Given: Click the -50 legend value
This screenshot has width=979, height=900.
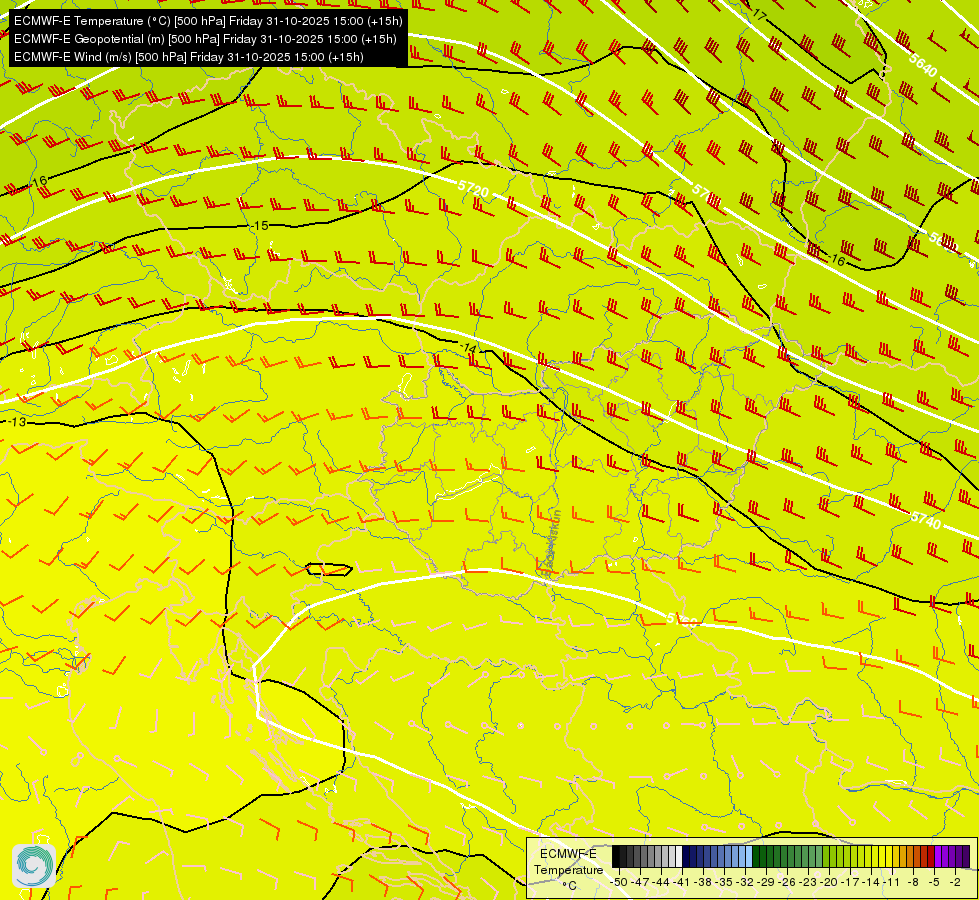Looking at the screenshot, I should pos(619,882).
